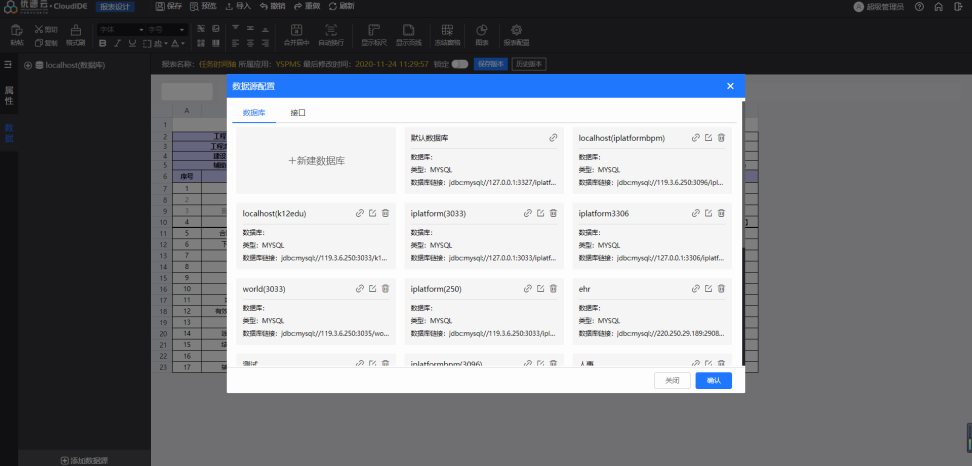Toggle italic formatting button
This screenshot has width=972, height=466.
117,43
